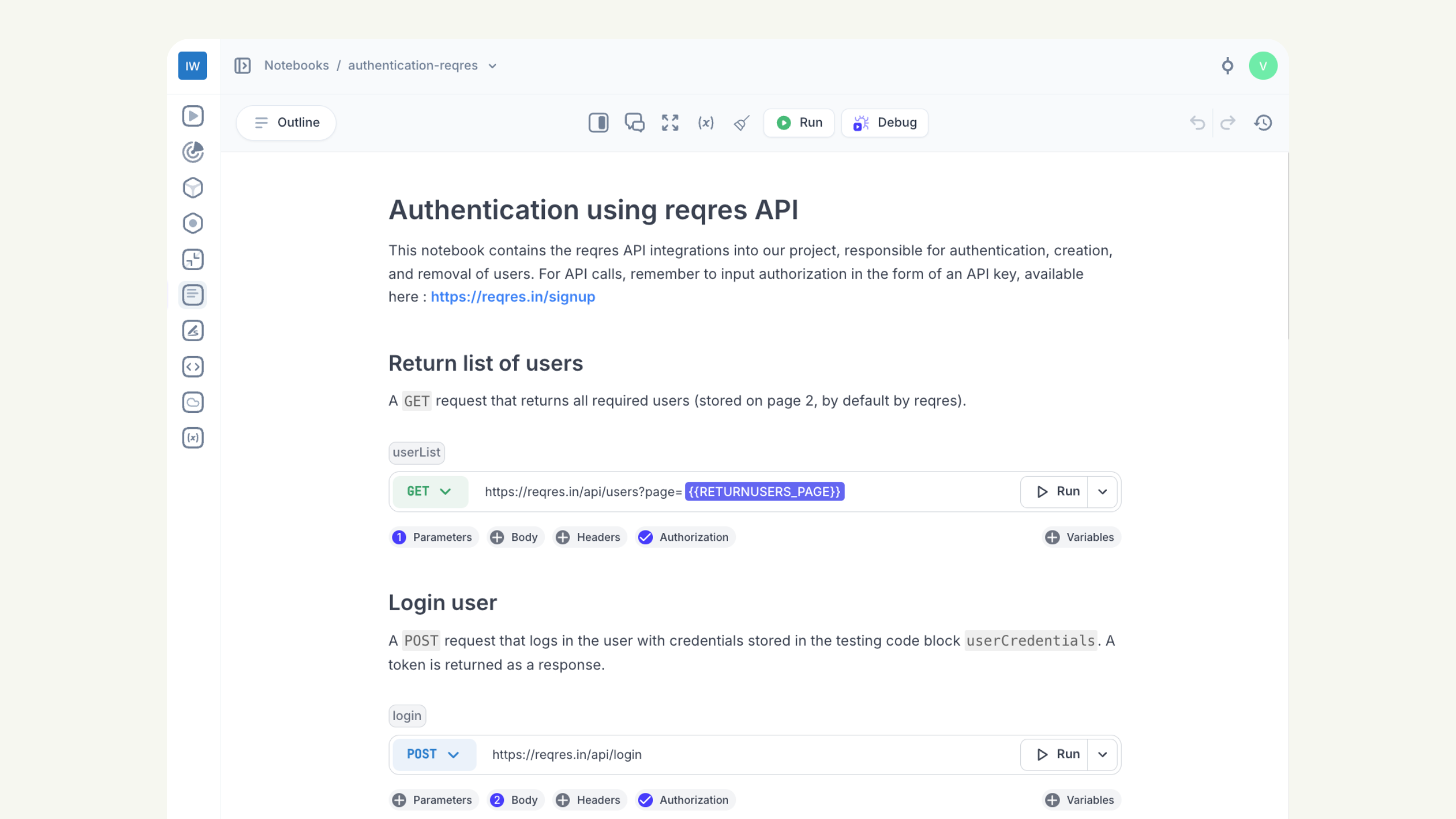Open the variables (x) icon in toolbar
Viewport: 1456px width, 819px height.
706,122
